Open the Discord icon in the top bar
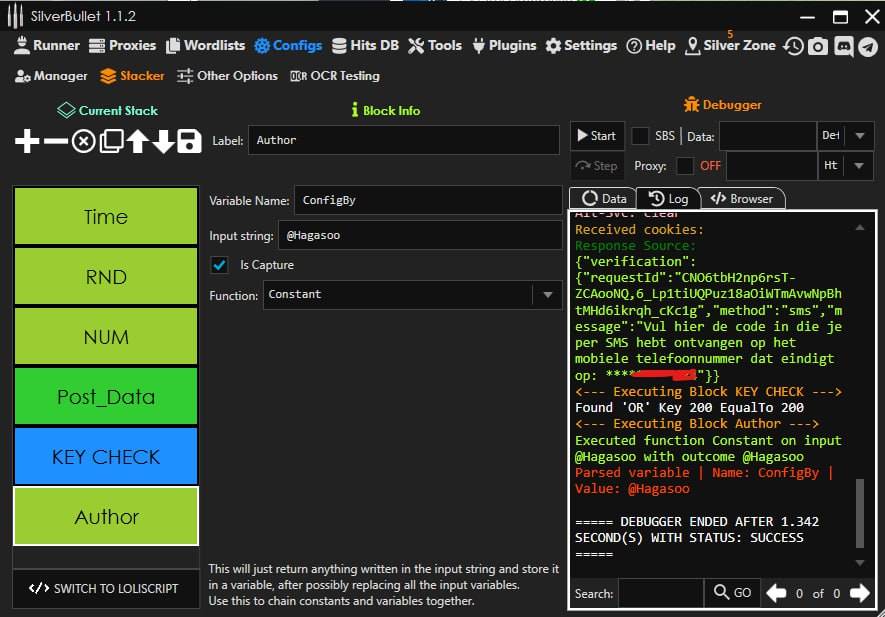This screenshot has width=885, height=617. coord(843,46)
